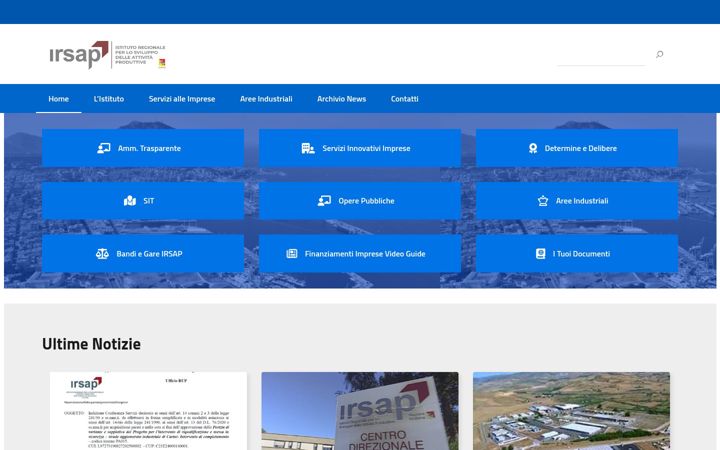Click the SIT map icon
The width and height of the screenshot is (720, 450).
click(x=130, y=201)
